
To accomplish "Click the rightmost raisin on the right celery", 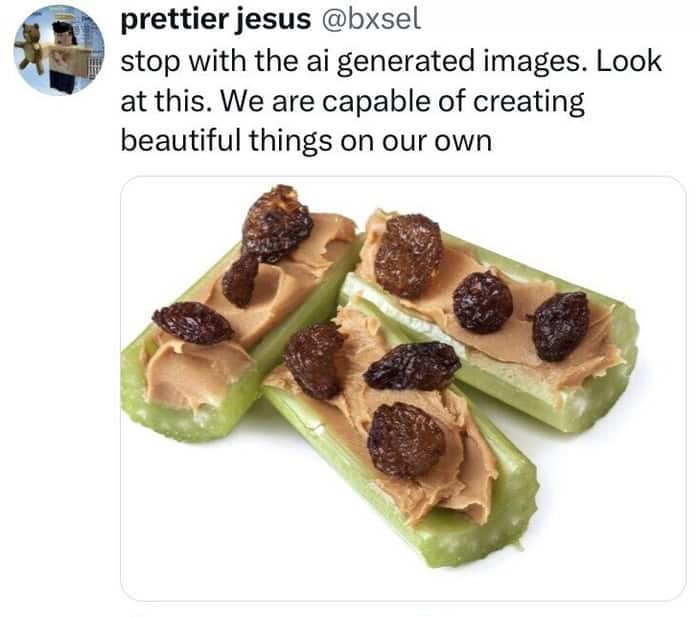I will [560, 325].
